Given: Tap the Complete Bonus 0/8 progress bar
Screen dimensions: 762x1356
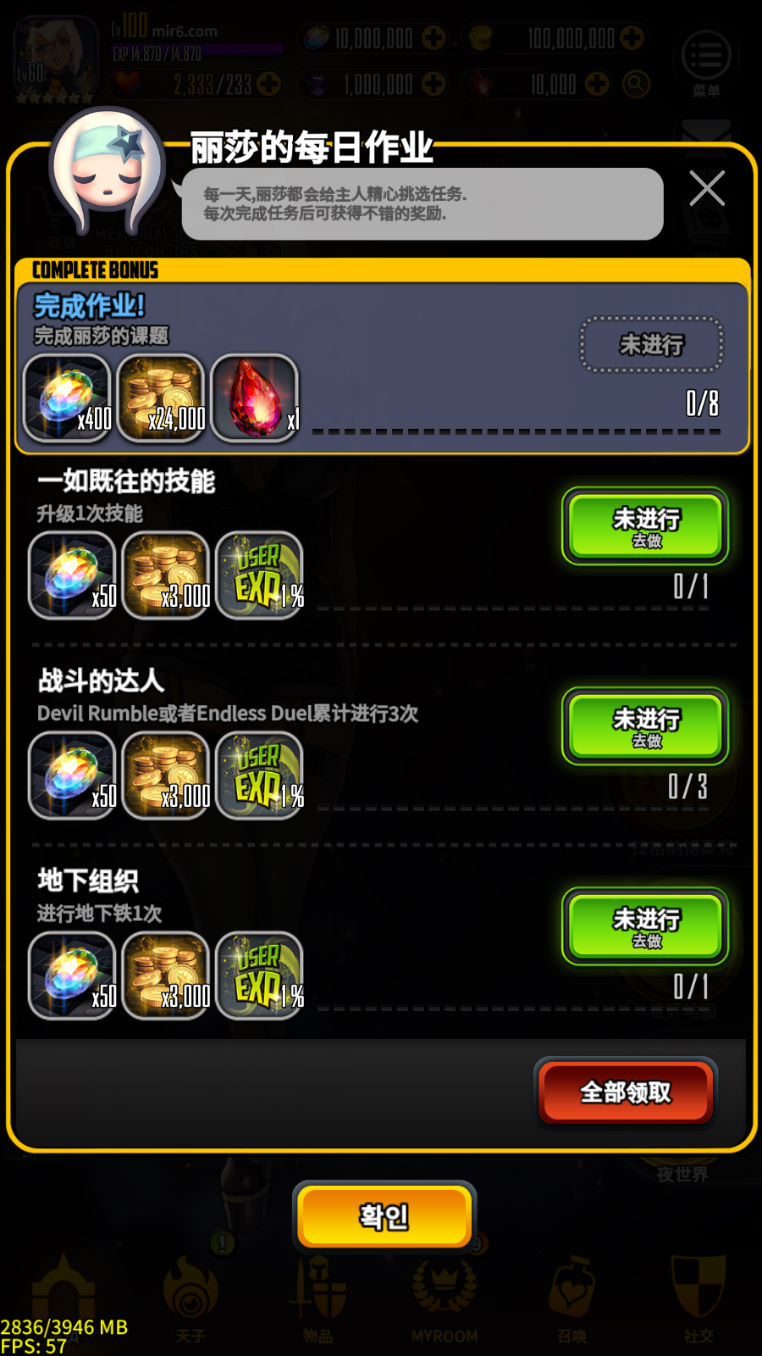Looking at the screenshot, I should point(517,432).
